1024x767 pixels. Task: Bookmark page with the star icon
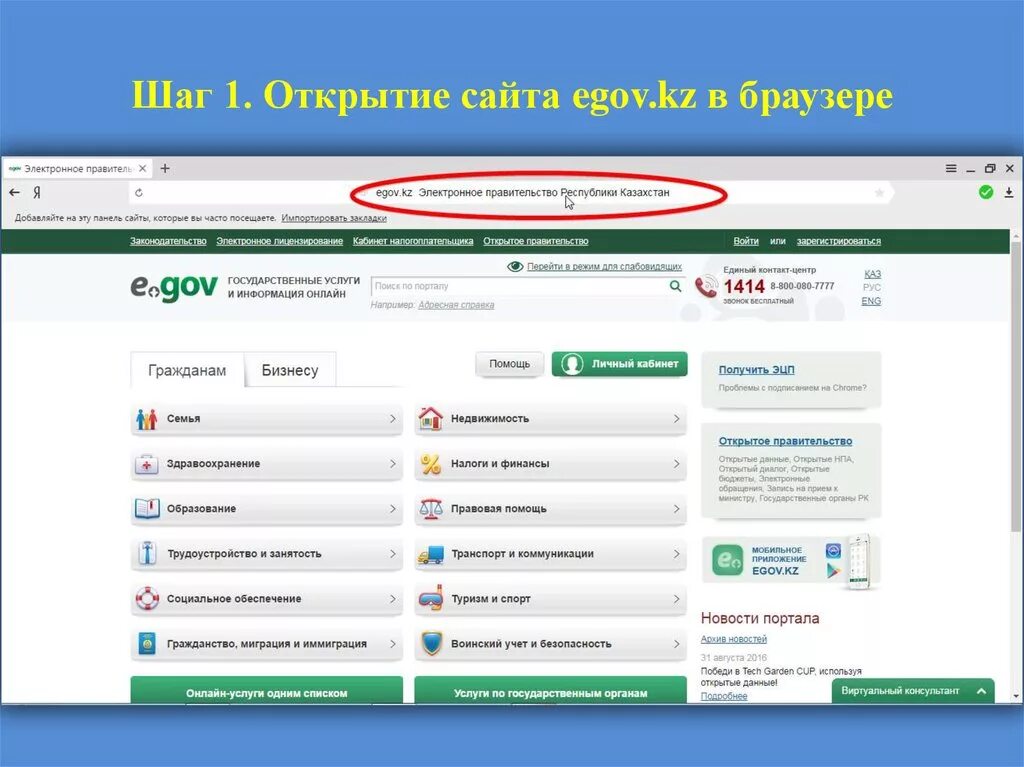pyautogui.click(x=879, y=193)
